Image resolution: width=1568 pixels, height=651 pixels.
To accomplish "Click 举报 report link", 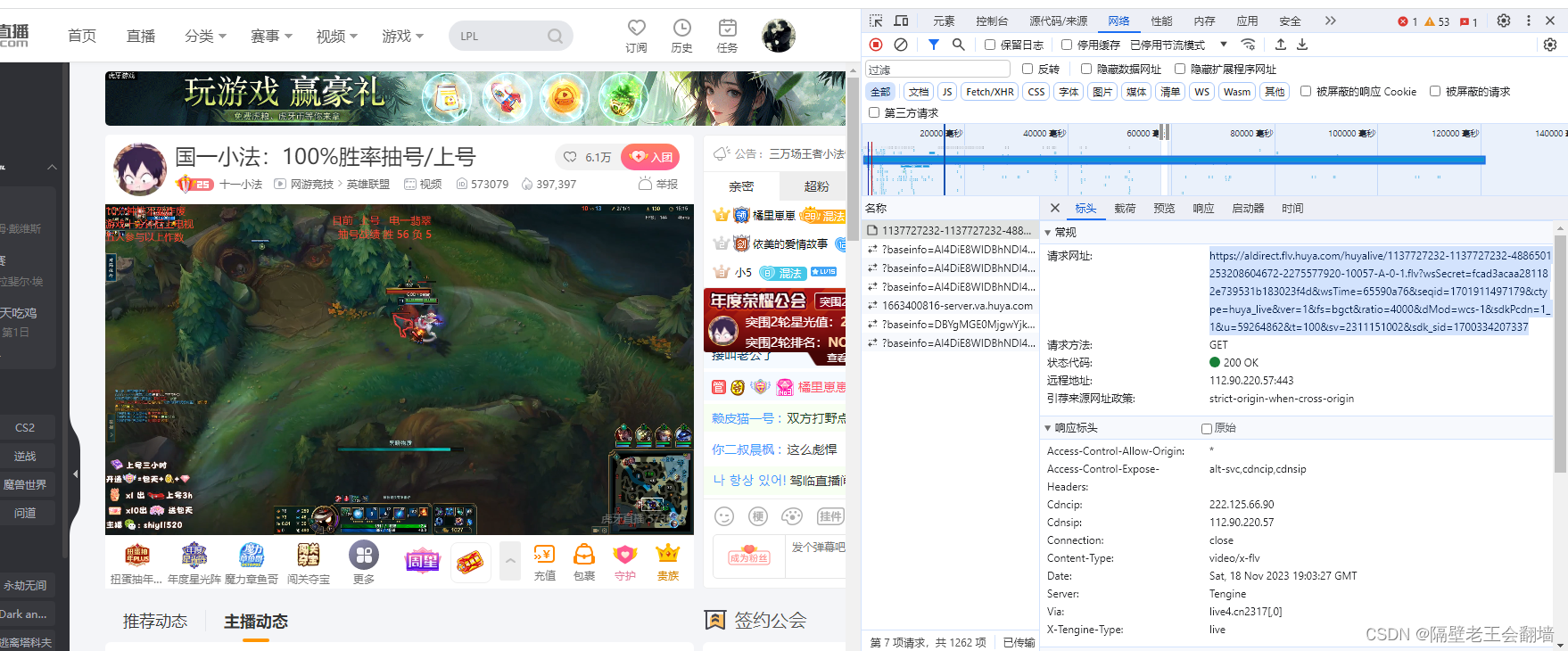I will pyautogui.click(x=658, y=184).
